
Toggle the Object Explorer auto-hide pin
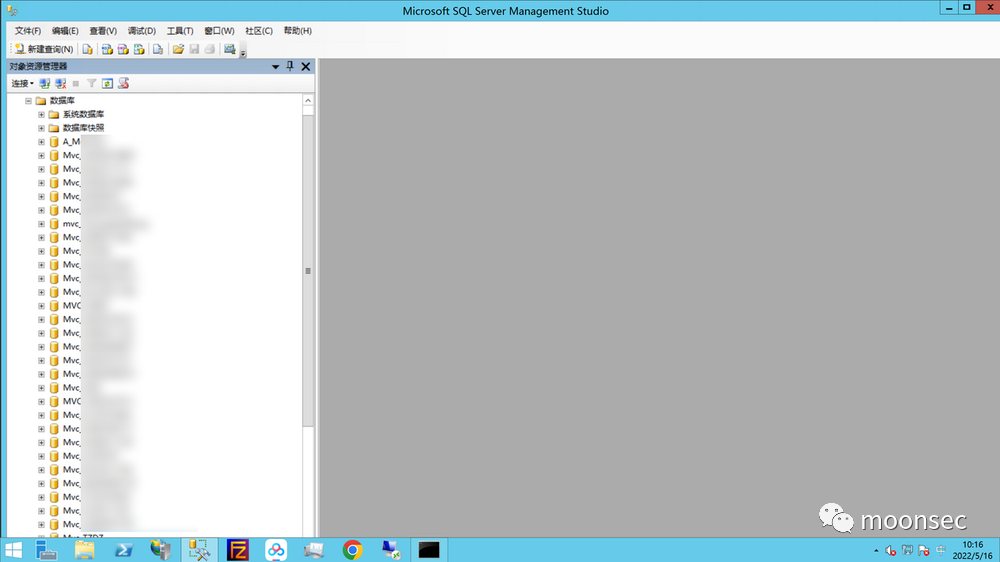[290, 66]
